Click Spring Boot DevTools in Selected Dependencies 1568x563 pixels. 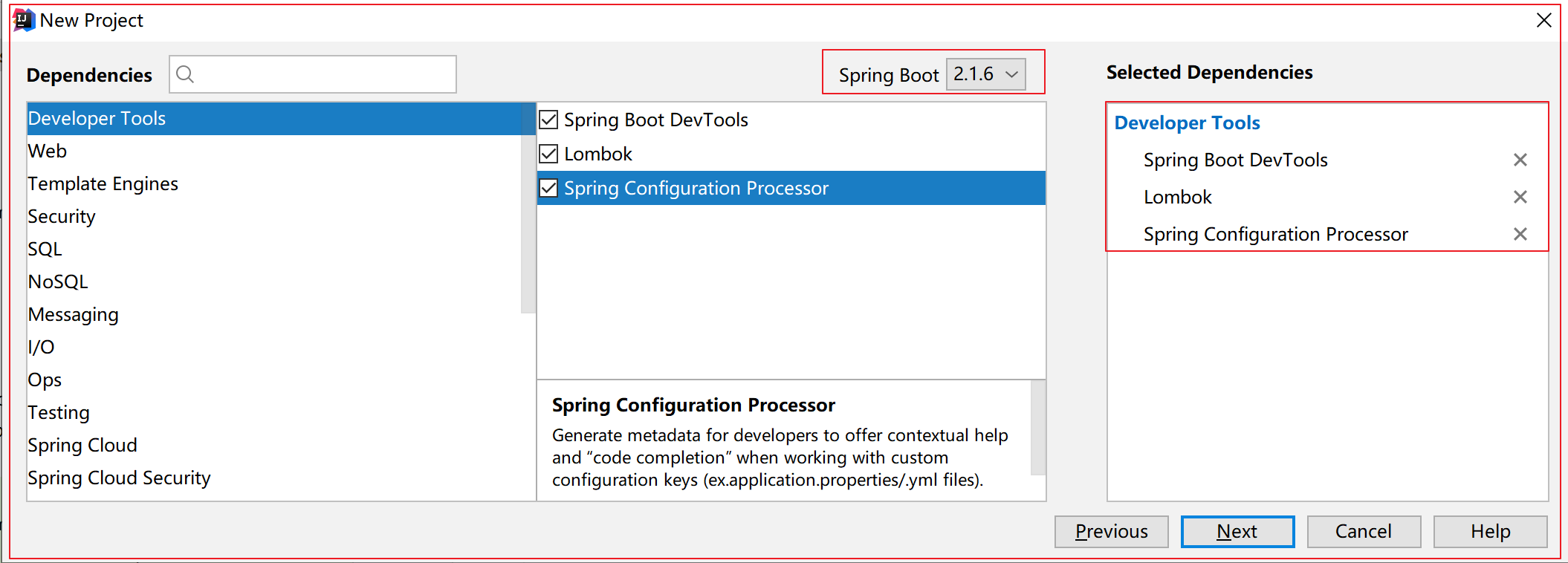[1235, 160]
